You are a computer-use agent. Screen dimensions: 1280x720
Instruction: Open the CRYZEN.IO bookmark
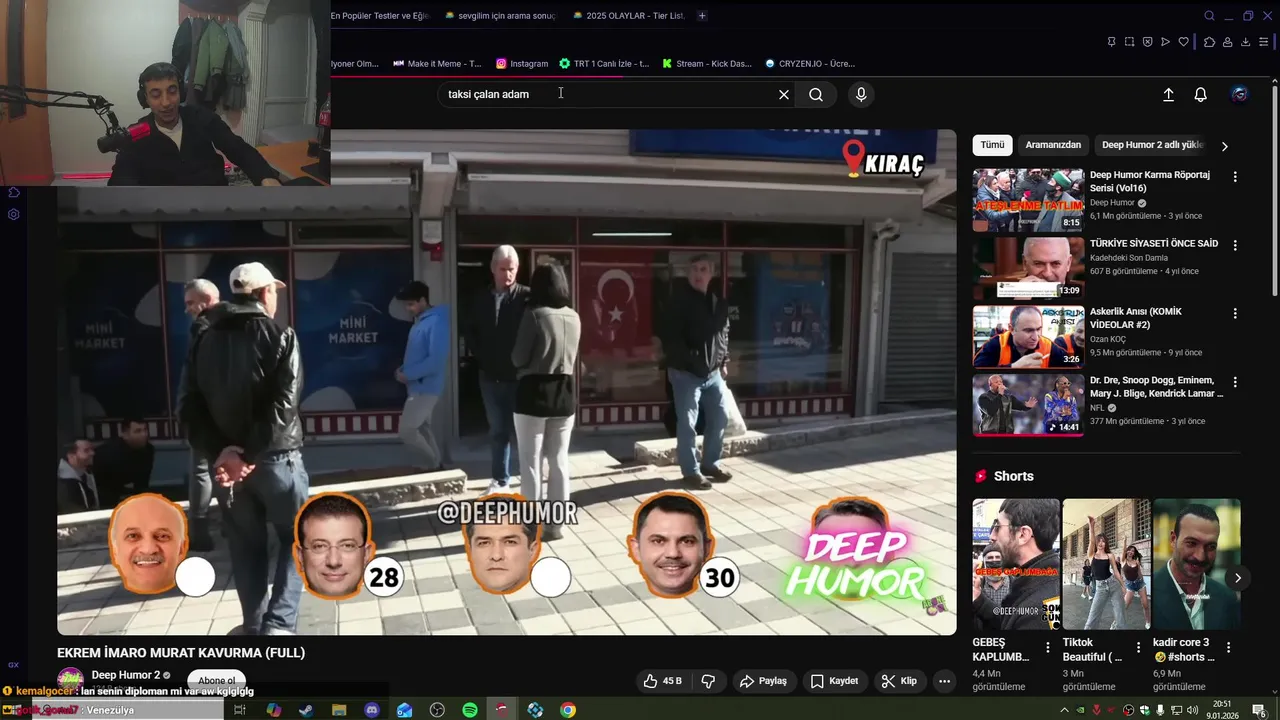pos(810,63)
